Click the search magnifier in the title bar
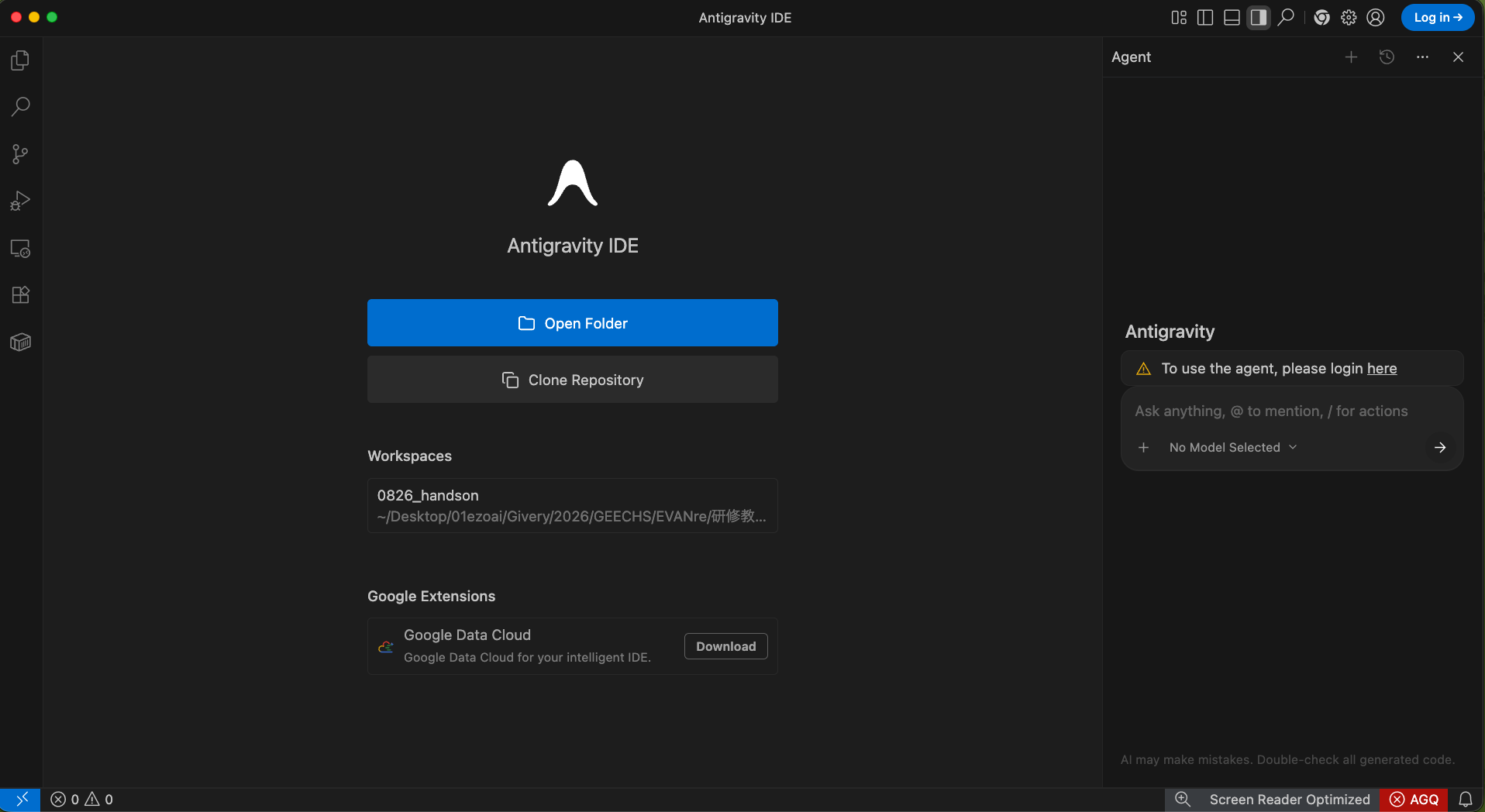 1286,17
